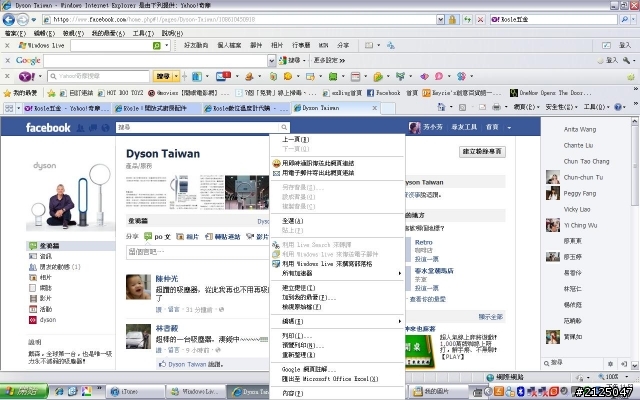Open Facebook messages icon
This screenshot has height=400, width=640.
coord(93,128)
